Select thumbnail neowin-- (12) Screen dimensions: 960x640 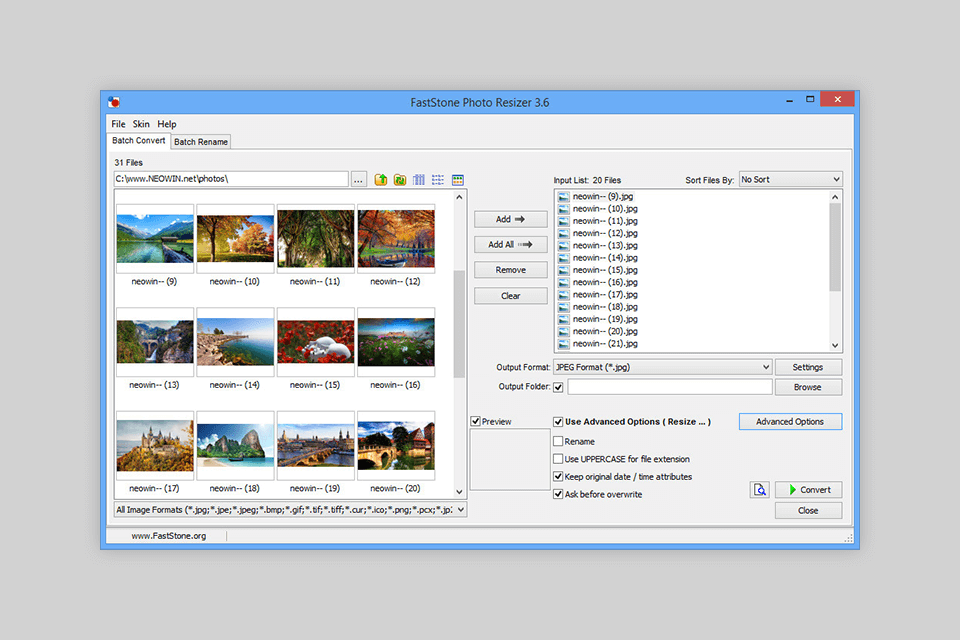396,239
